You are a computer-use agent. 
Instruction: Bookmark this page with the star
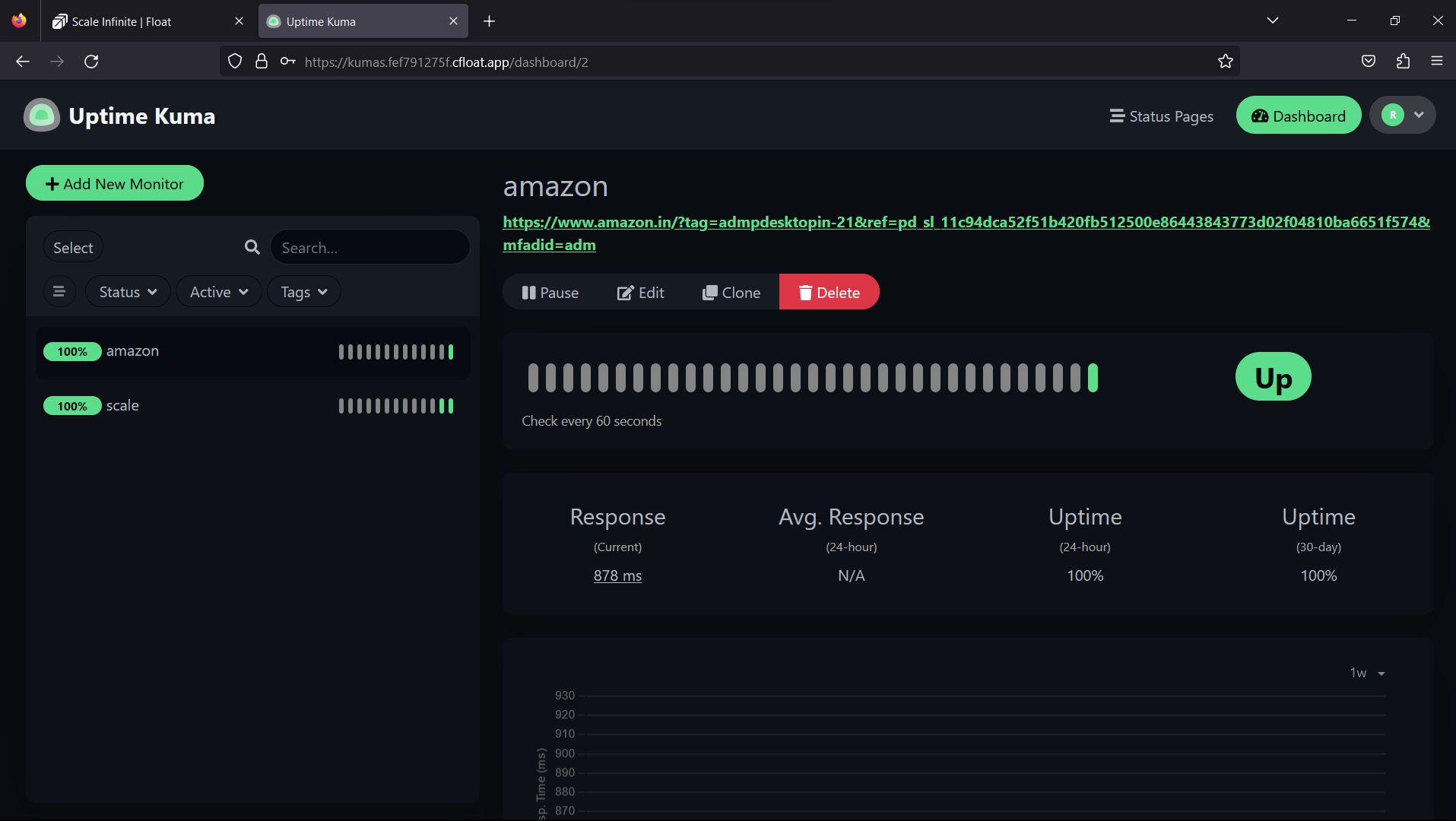tap(1226, 62)
